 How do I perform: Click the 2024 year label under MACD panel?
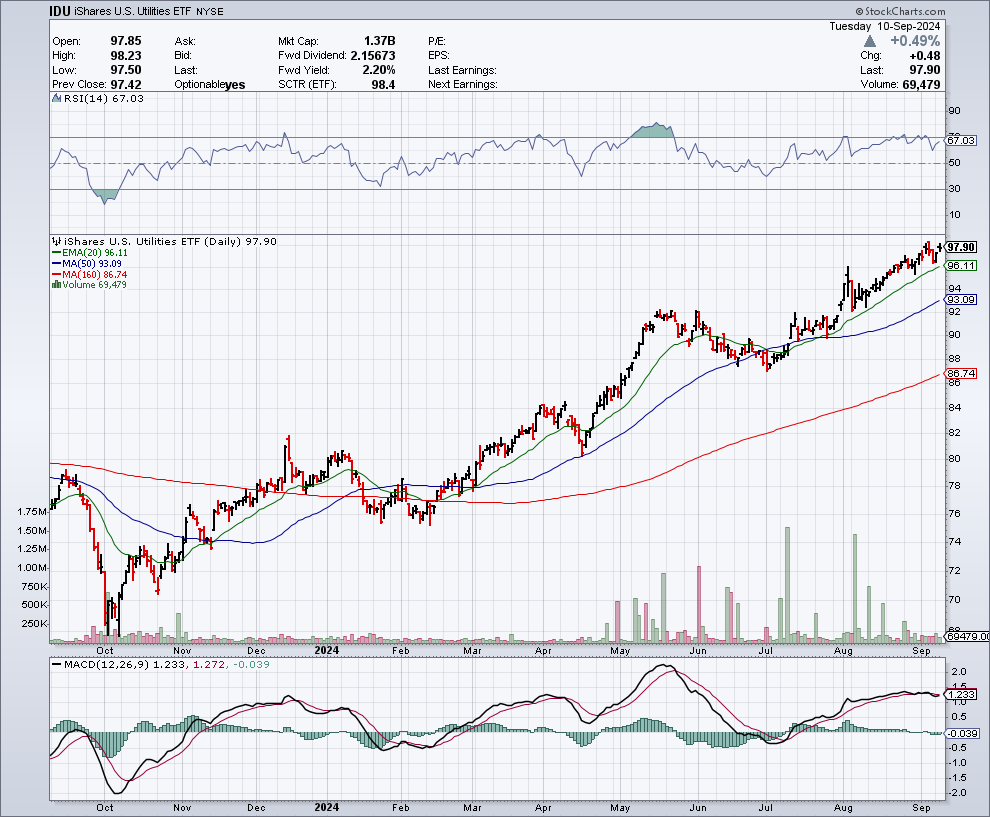click(x=325, y=806)
